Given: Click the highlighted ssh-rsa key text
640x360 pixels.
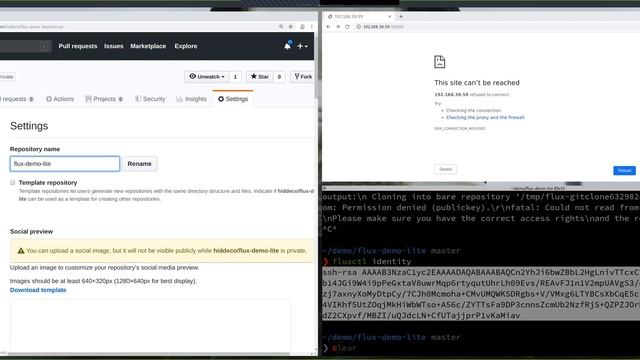Looking at the screenshot, I should pos(481,294).
